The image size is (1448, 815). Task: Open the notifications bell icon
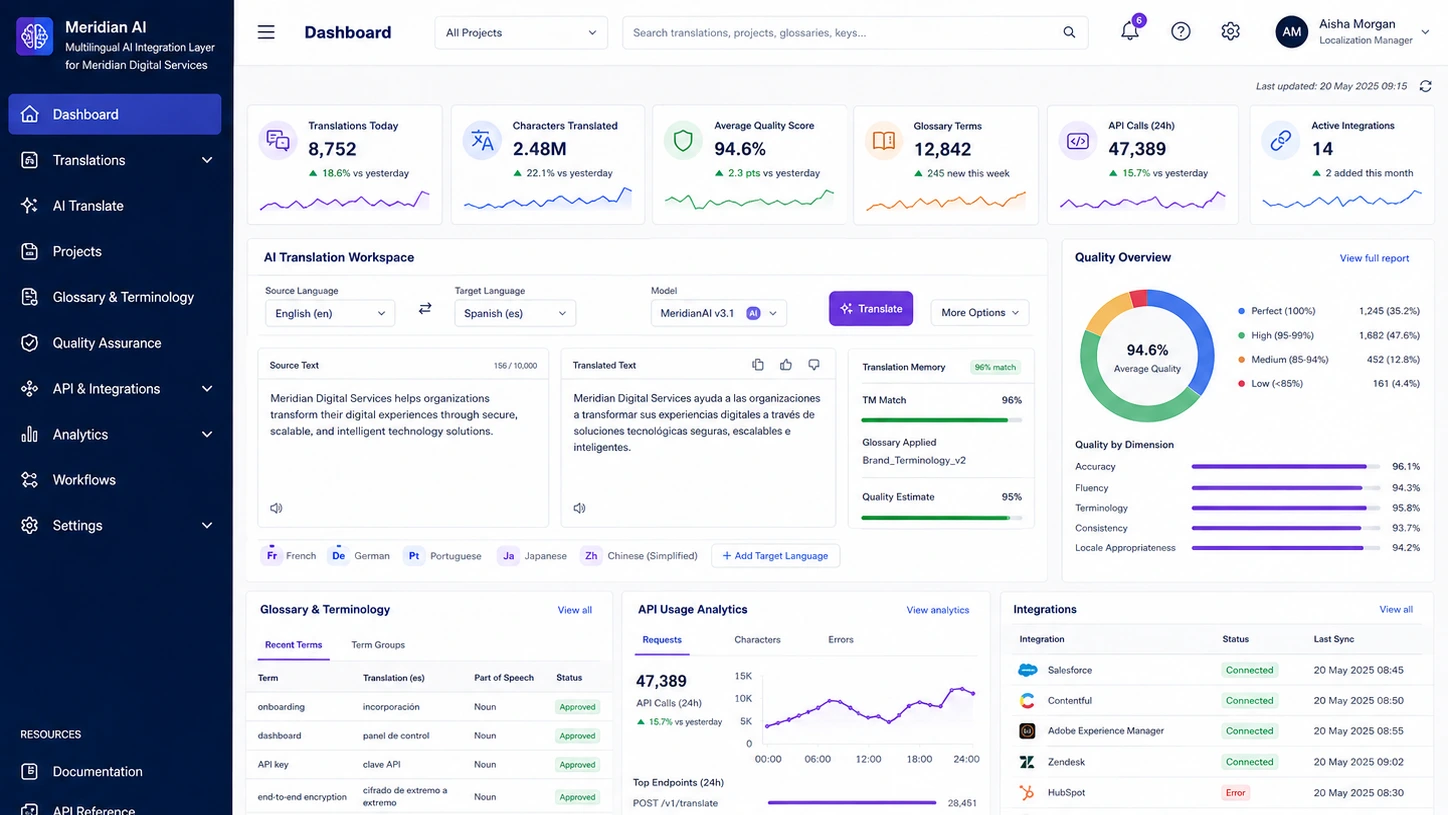coord(1130,31)
